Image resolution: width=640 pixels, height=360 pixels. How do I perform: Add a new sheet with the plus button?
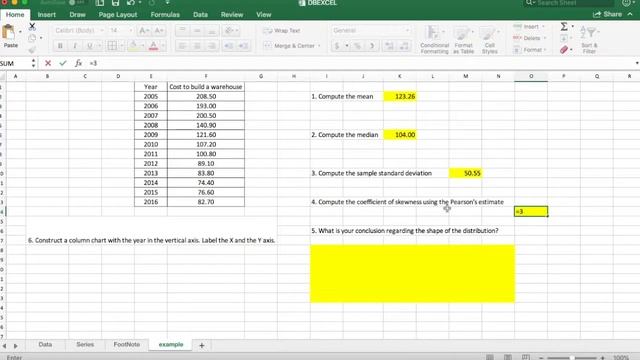(202, 345)
